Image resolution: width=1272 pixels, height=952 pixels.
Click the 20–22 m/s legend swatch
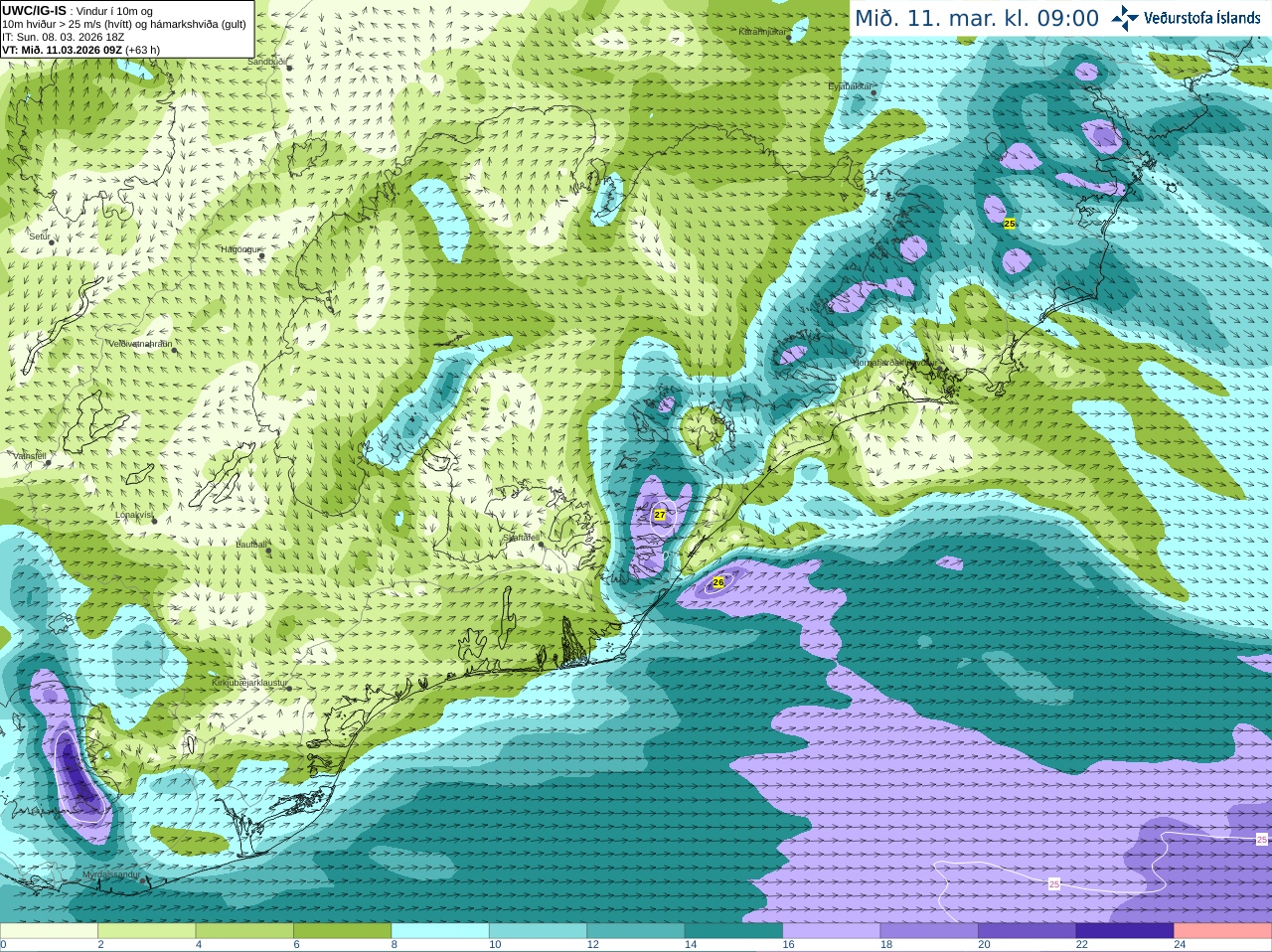(x=1028, y=931)
